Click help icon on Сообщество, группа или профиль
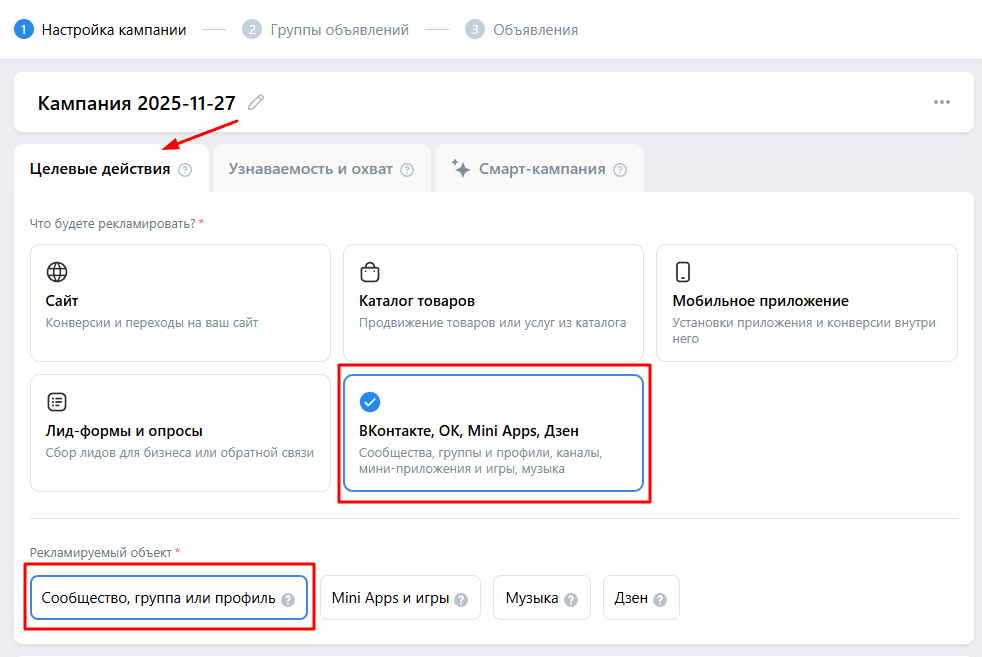 pyautogui.click(x=288, y=600)
